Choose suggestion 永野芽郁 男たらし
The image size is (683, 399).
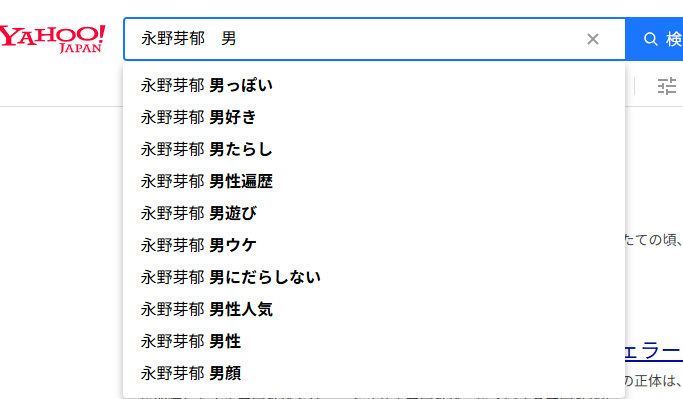click(374, 149)
